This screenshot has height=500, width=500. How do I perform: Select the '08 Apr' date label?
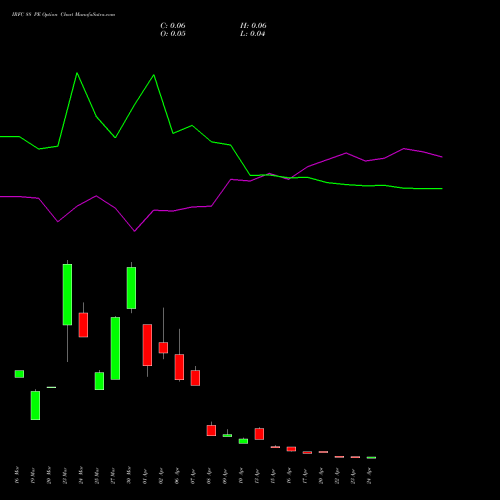(x=209, y=475)
